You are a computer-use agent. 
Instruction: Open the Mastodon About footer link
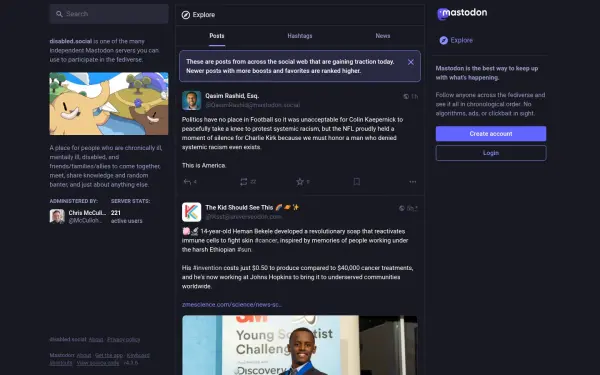(84, 355)
